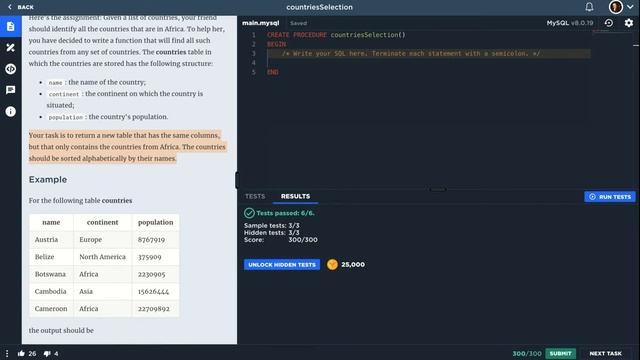Open the task description sidebar icon
Image resolution: width=640 pixels, height=360 pixels.
point(11,27)
